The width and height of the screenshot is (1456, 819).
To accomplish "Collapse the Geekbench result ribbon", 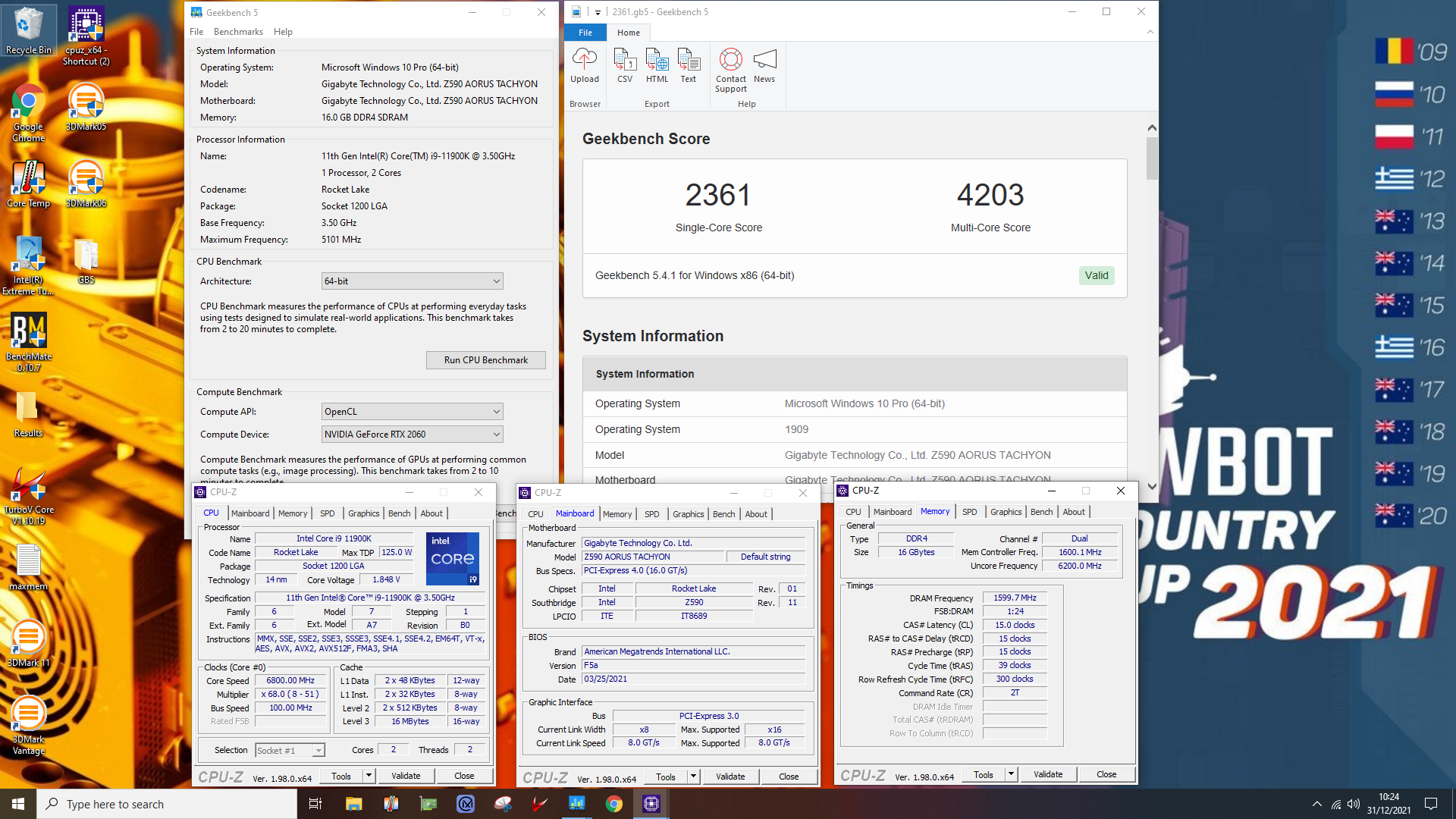I will (1150, 33).
